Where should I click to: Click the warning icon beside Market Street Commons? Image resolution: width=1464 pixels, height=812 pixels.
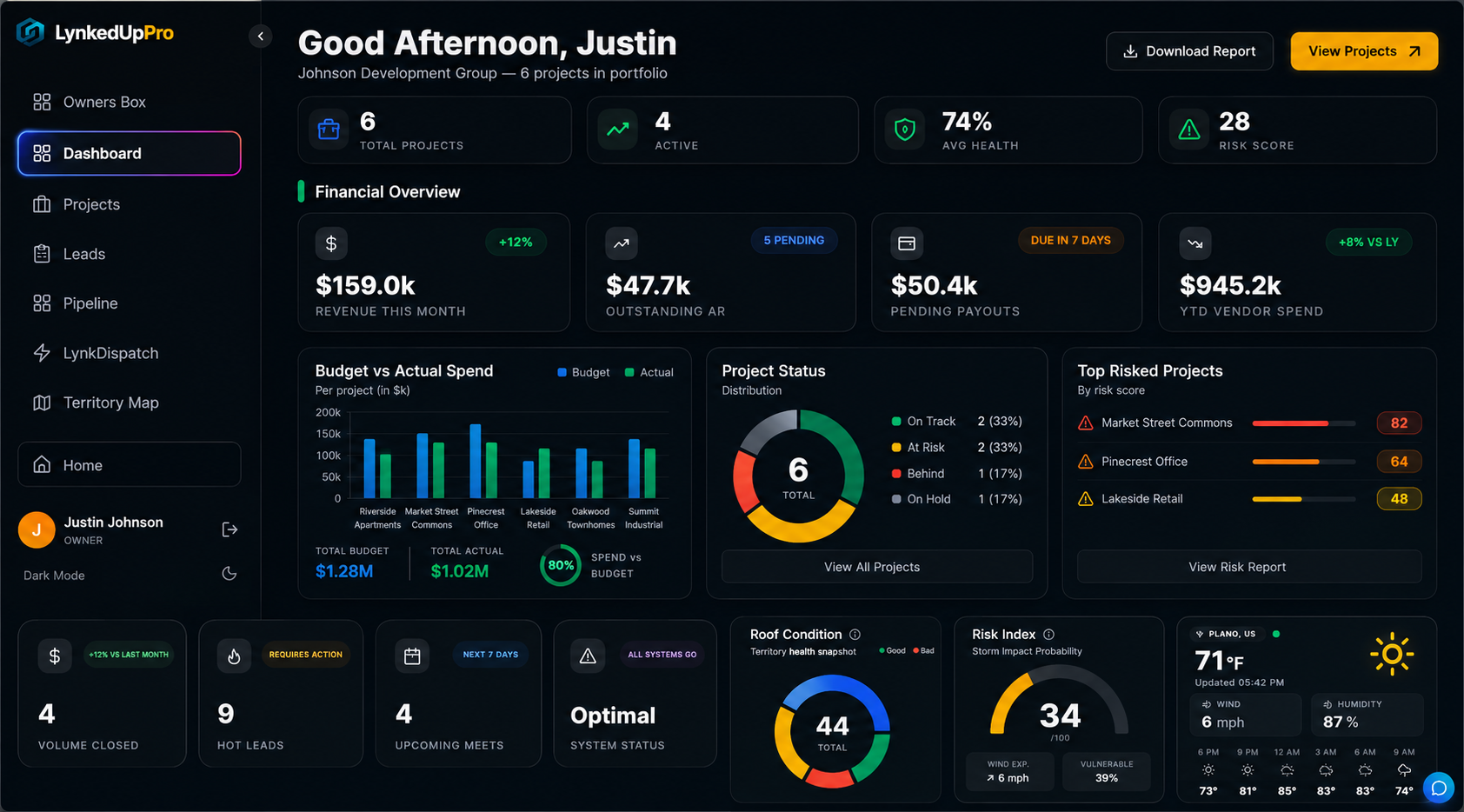tap(1085, 423)
